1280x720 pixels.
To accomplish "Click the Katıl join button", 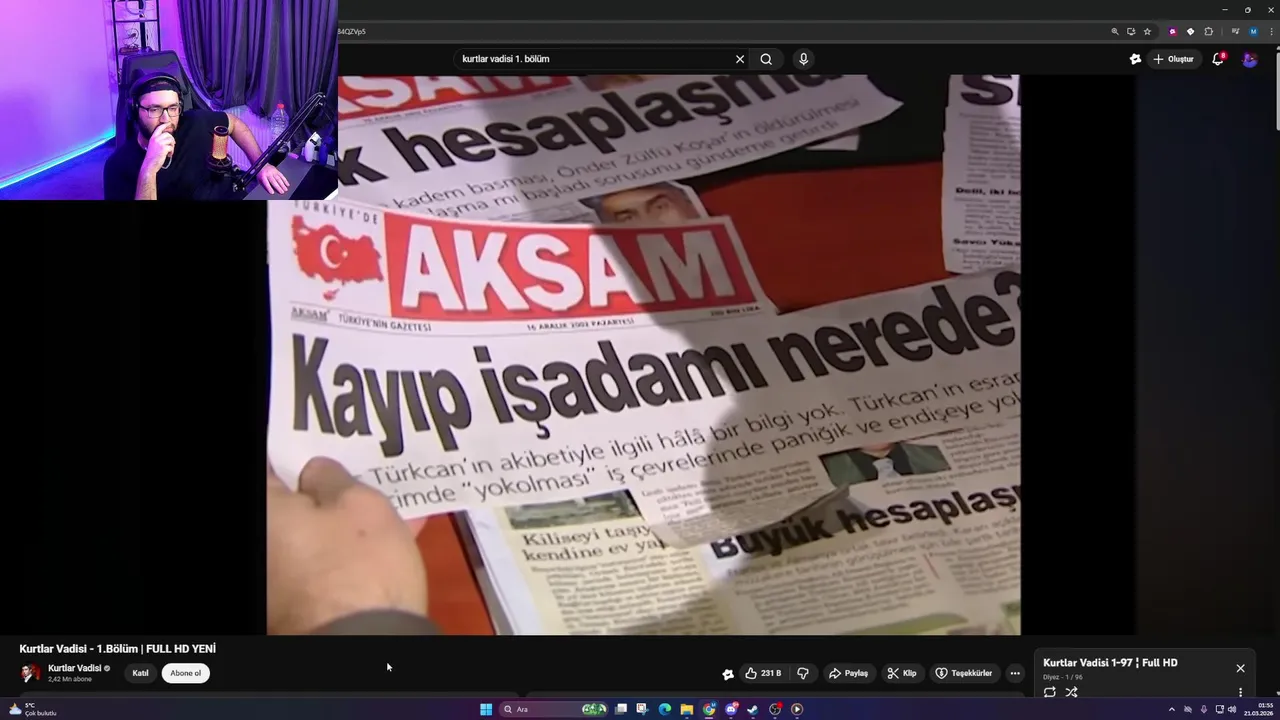I will (140, 673).
